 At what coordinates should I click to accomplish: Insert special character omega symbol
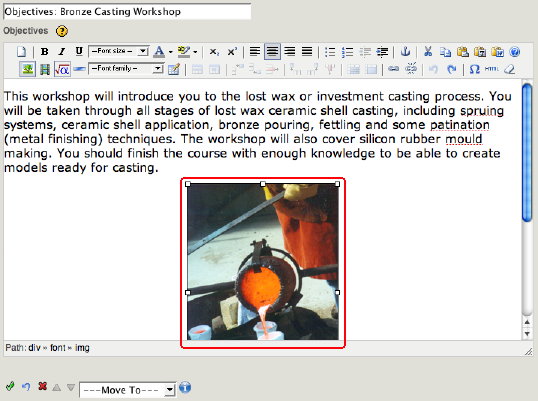pos(474,69)
